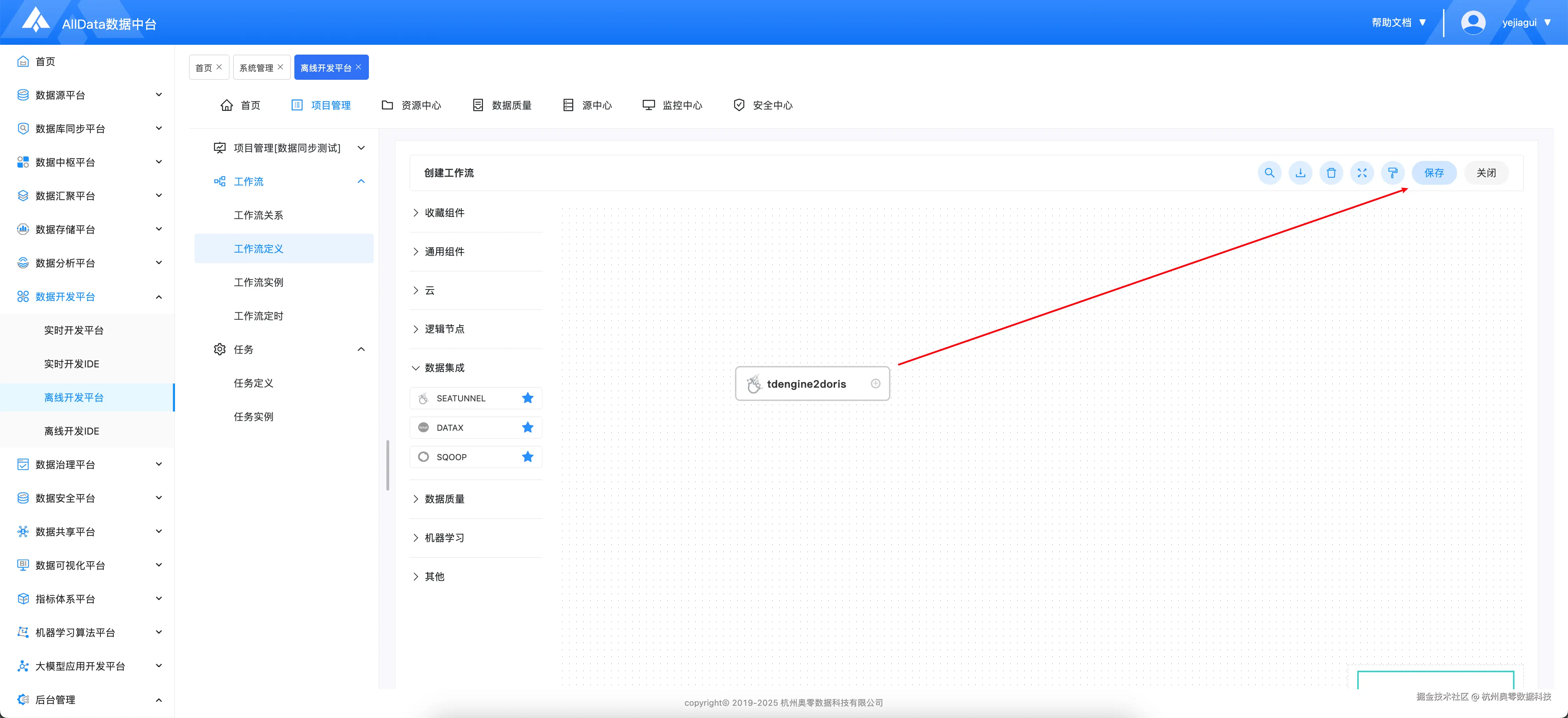The height and width of the screenshot is (718, 1568).
Task: Open the 帮助文档 dropdown
Action: 1398,22
